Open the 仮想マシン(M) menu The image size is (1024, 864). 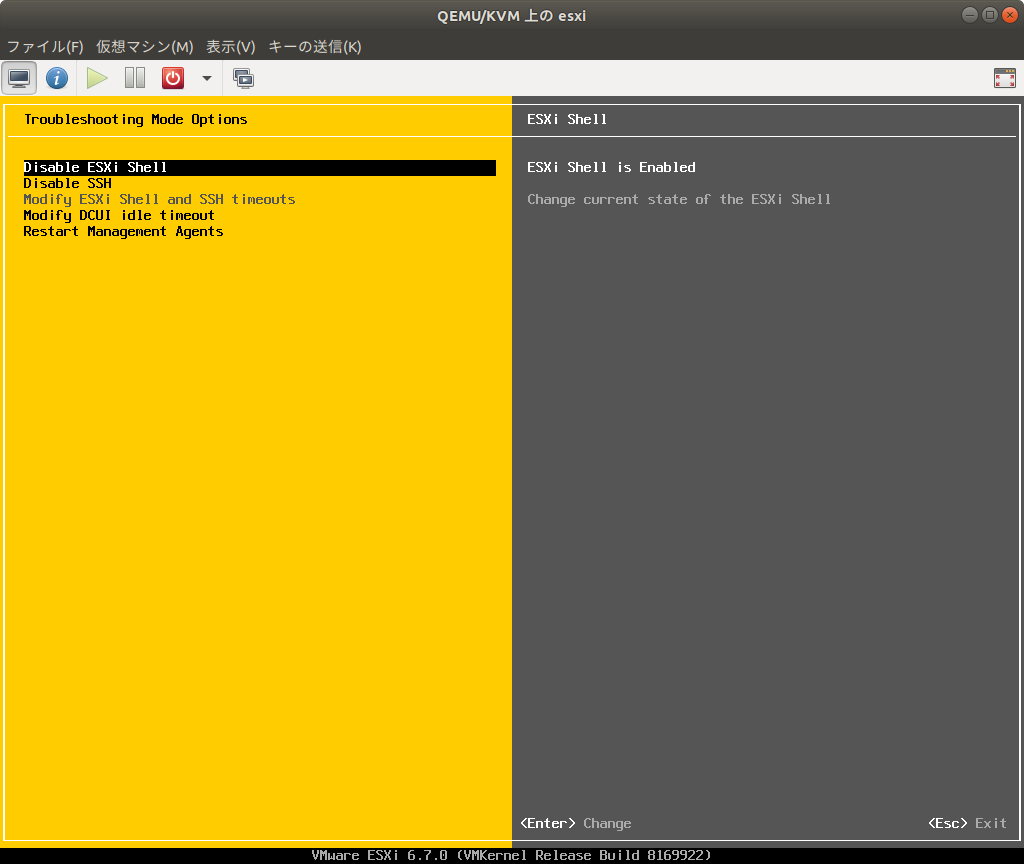145,46
